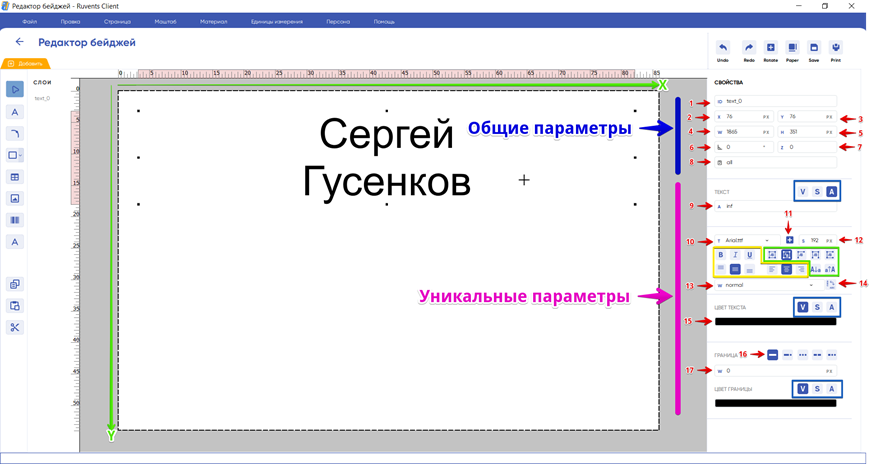
Task: Select S mode for ЦВЕТ ГРАНИЦЫ
Action: point(817,389)
